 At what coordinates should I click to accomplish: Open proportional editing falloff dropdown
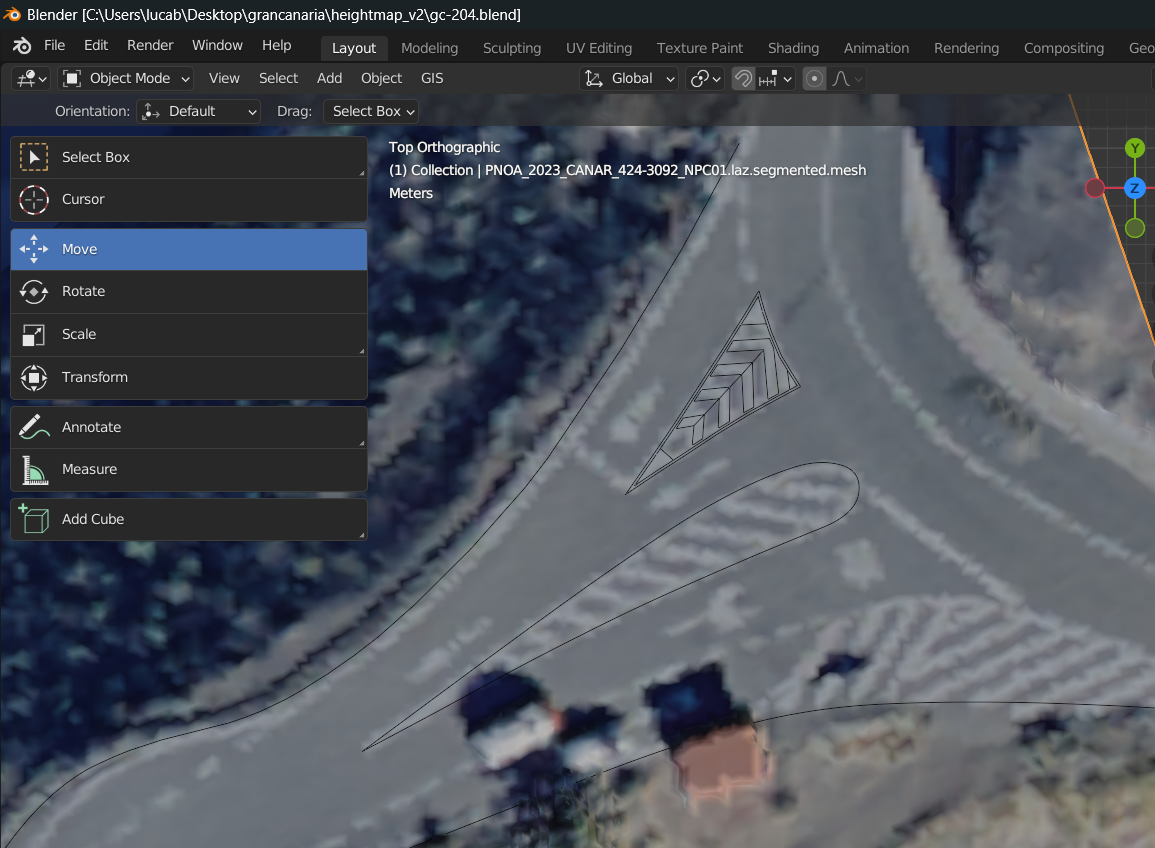point(846,78)
